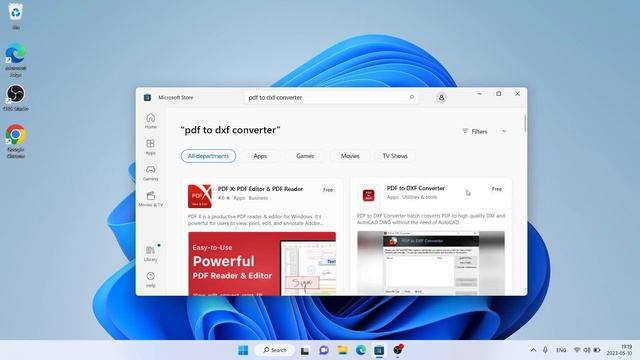Image resolution: width=640 pixels, height=360 pixels.
Task: Open clock and date in taskbar
Action: click(x=619, y=350)
